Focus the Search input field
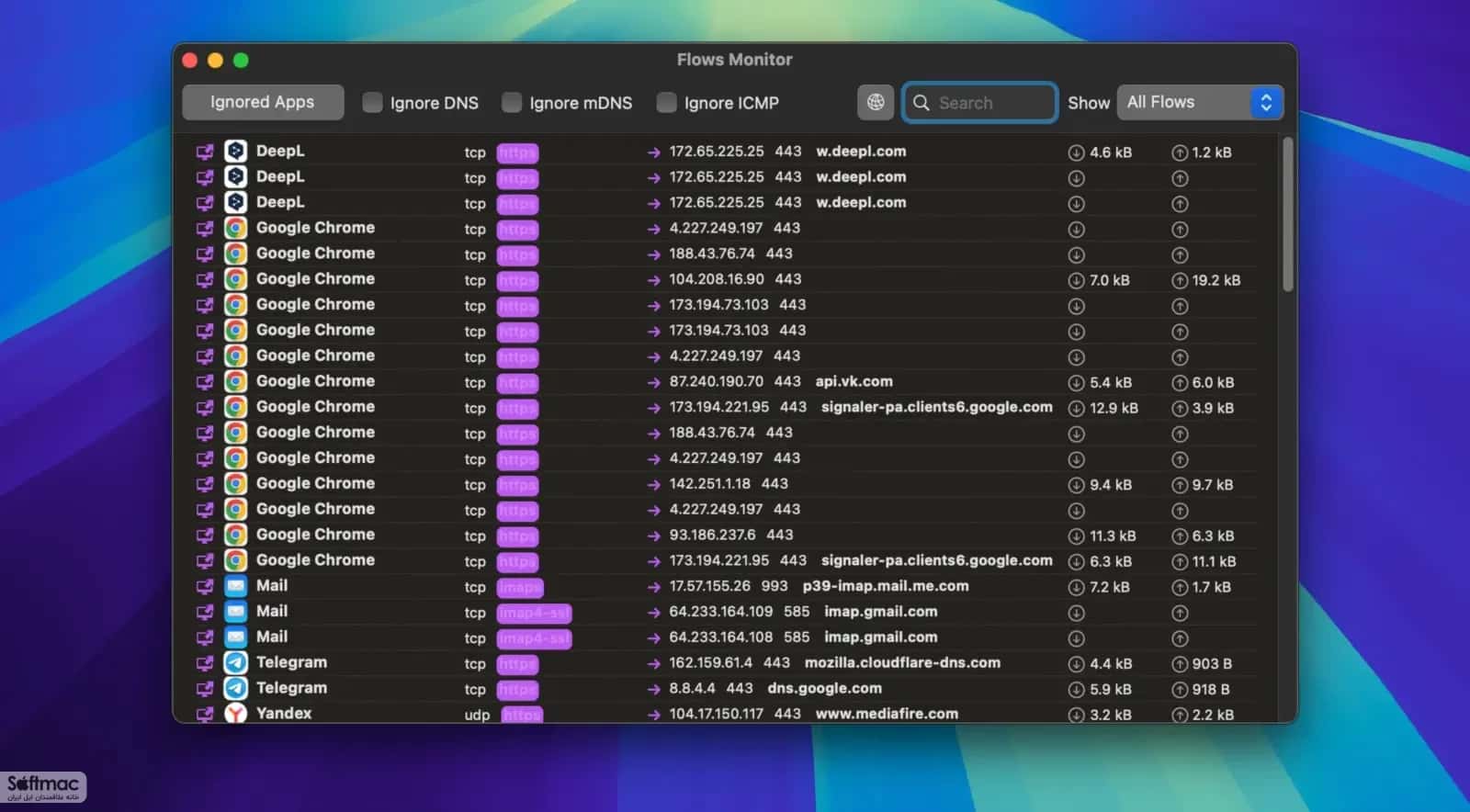1470x812 pixels. (979, 102)
